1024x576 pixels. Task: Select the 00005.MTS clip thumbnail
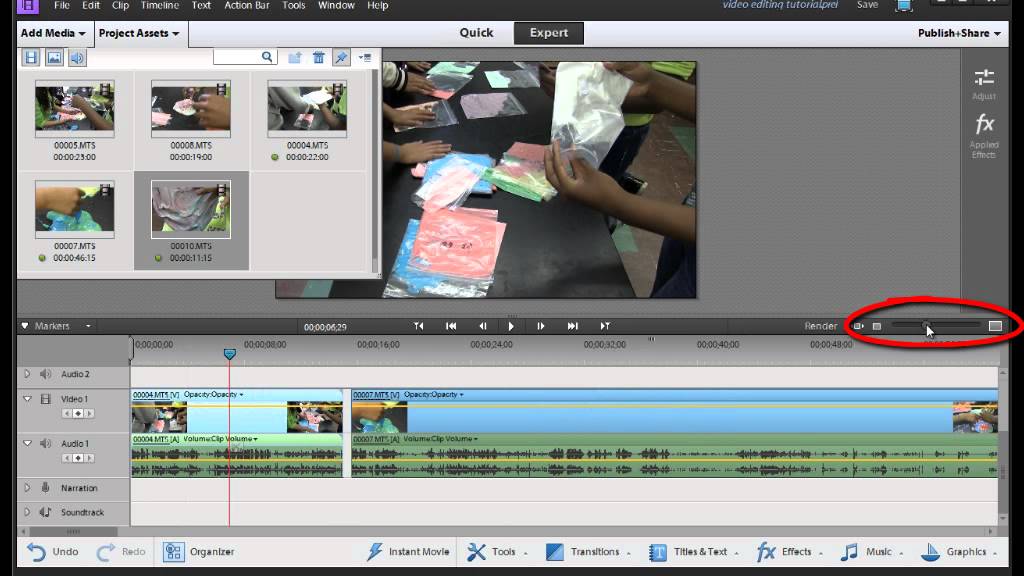[x=74, y=108]
